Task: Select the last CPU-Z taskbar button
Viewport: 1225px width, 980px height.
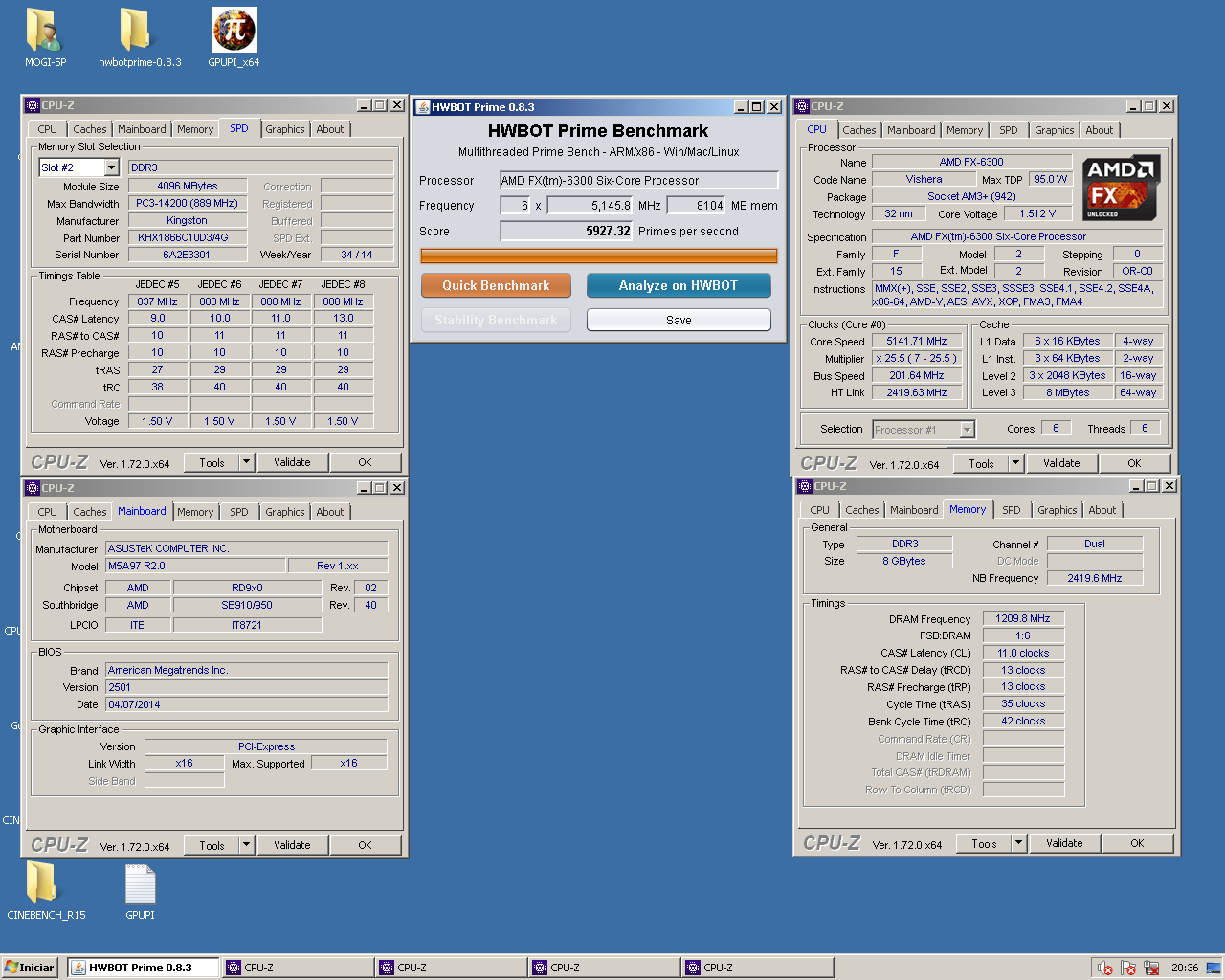Action: (x=757, y=968)
